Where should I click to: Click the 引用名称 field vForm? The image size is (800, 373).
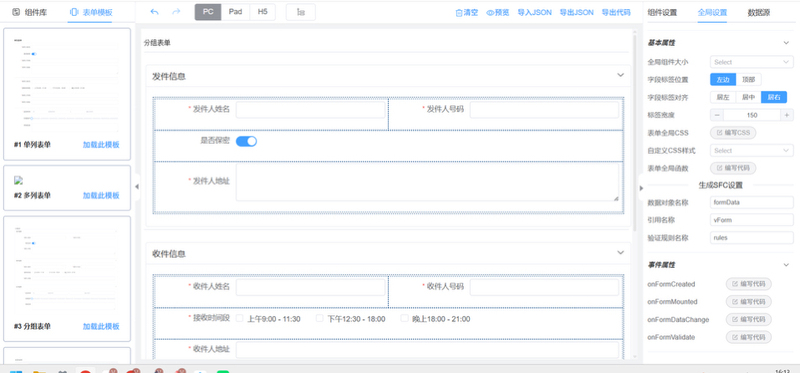pyautogui.click(x=752, y=220)
